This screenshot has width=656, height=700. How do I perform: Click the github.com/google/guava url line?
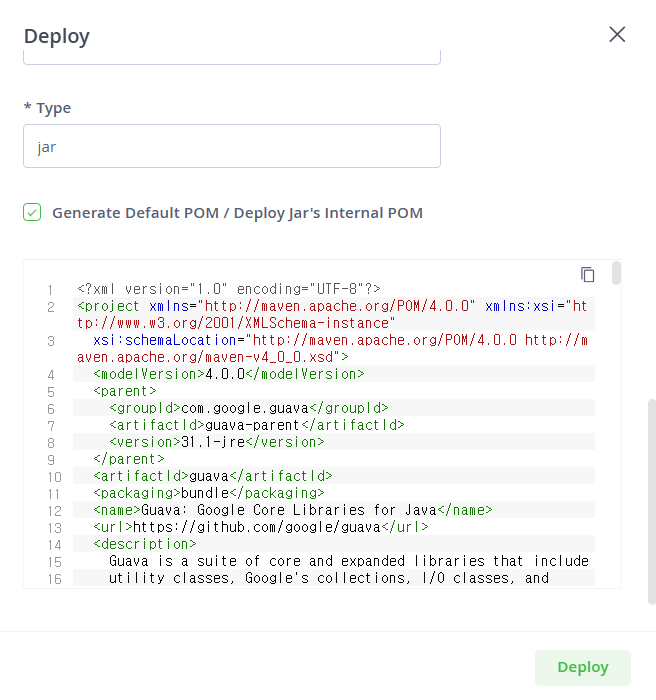point(261,526)
